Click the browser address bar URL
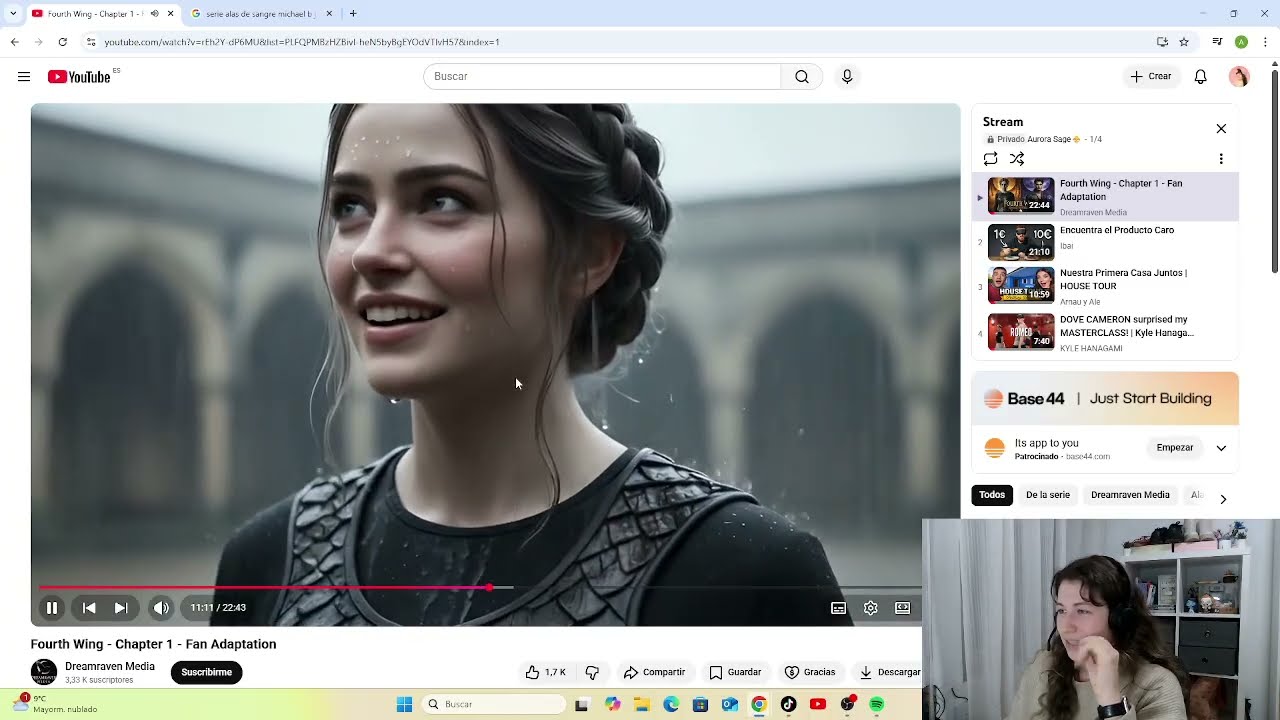Viewport: 1280px width, 720px height. (x=302, y=42)
